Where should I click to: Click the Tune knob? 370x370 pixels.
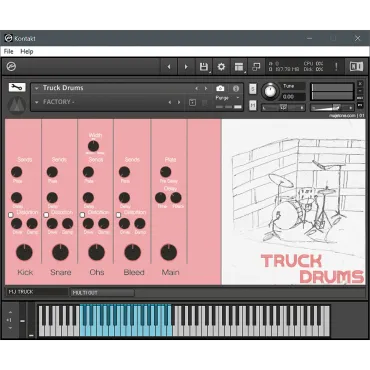tap(270, 91)
